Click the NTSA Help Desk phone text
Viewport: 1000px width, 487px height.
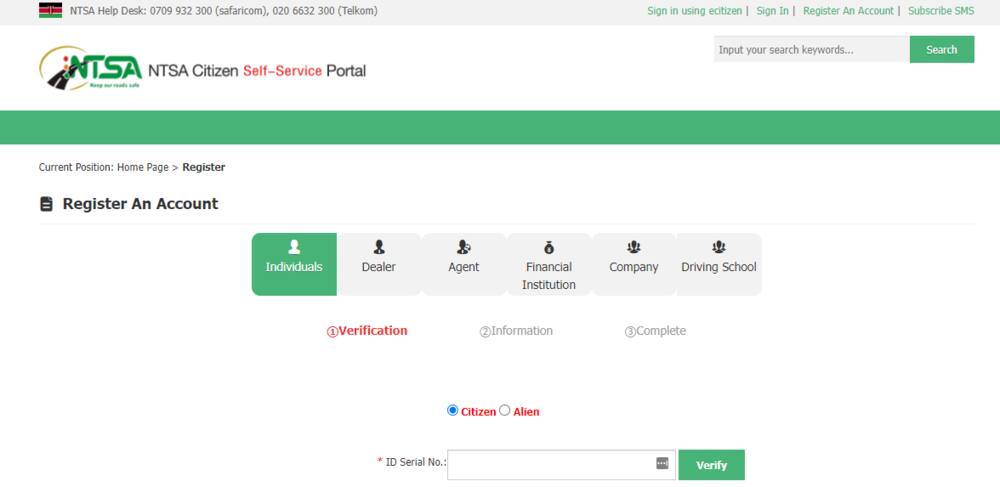click(224, 11)
